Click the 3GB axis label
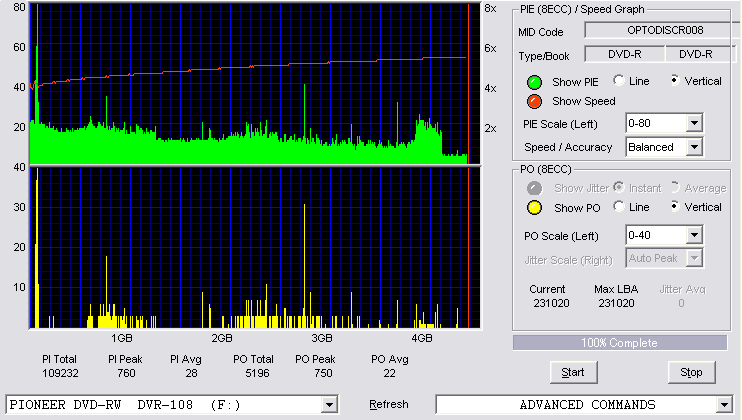The height and width of the screenshot is (420, 742). click(x=321, y=338)
